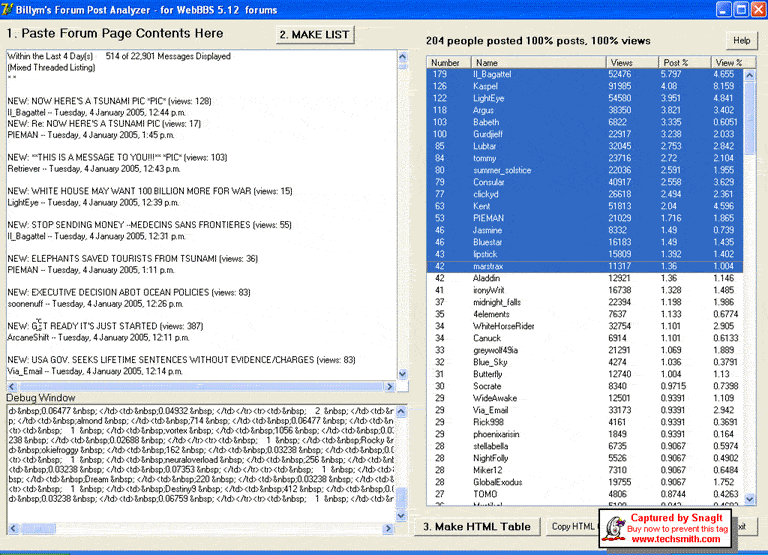This screenshot has height=555, width=768.
Task: Sort by the Number column header
Action: 449,63
